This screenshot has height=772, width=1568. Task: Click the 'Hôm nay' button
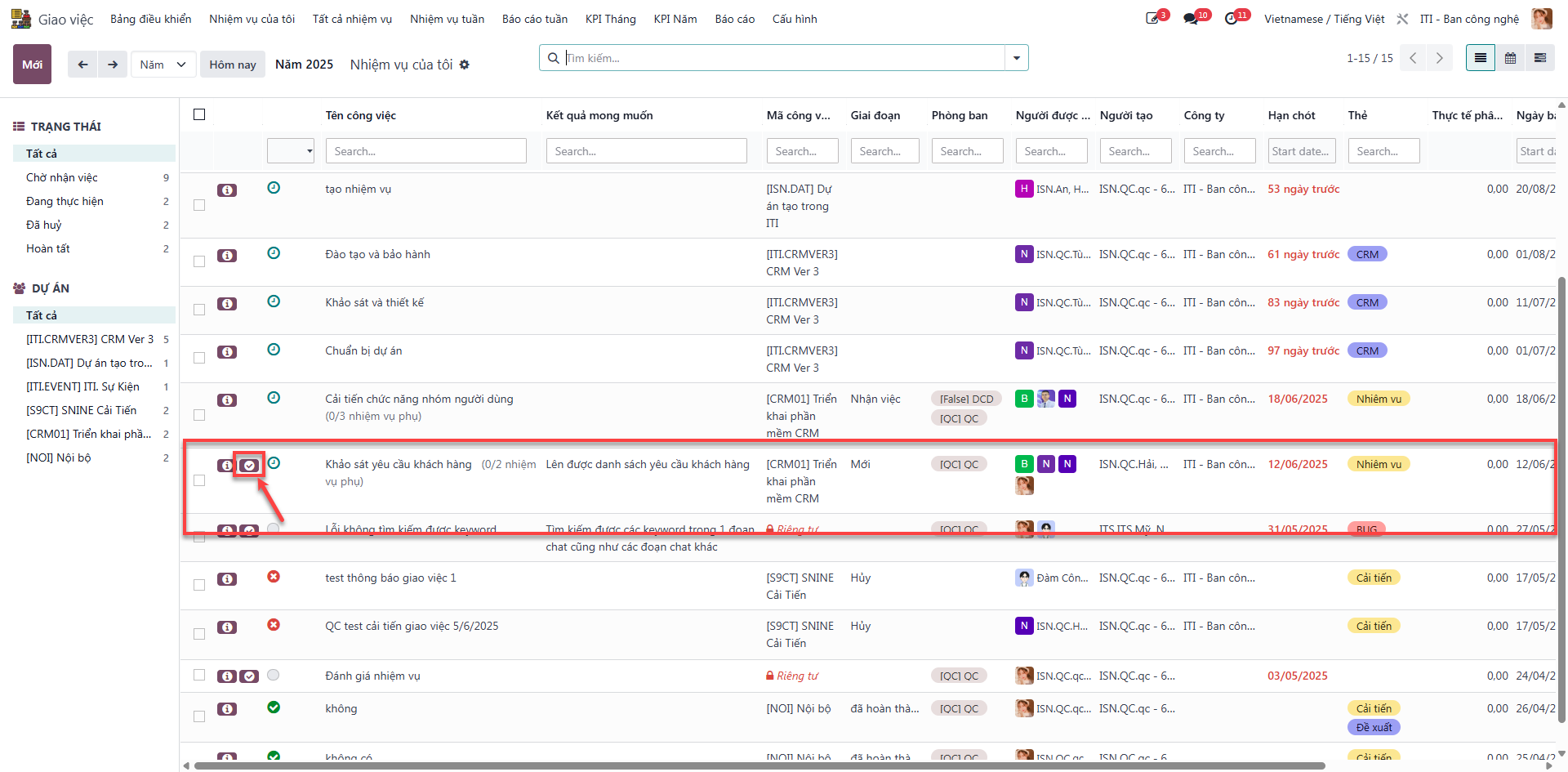(233, 65)
